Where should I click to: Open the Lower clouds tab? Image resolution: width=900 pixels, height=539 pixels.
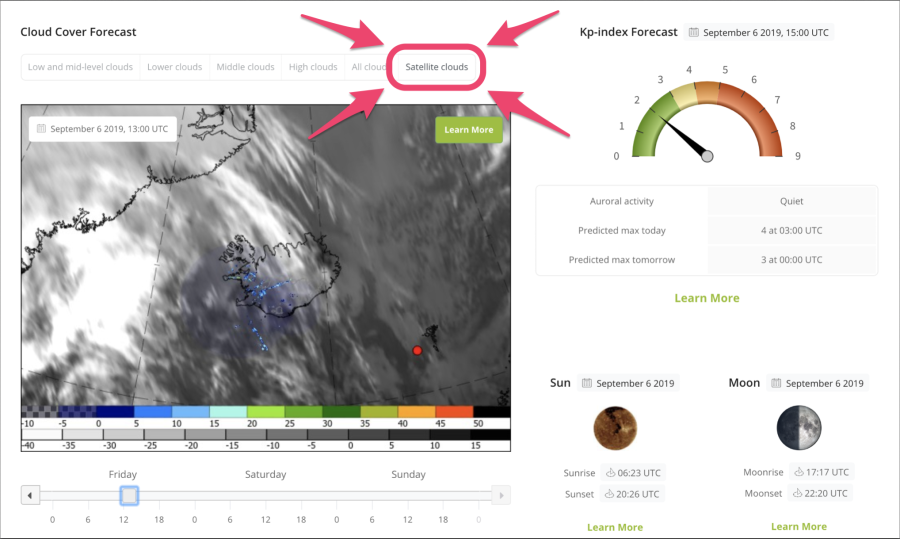click(174, 67)
